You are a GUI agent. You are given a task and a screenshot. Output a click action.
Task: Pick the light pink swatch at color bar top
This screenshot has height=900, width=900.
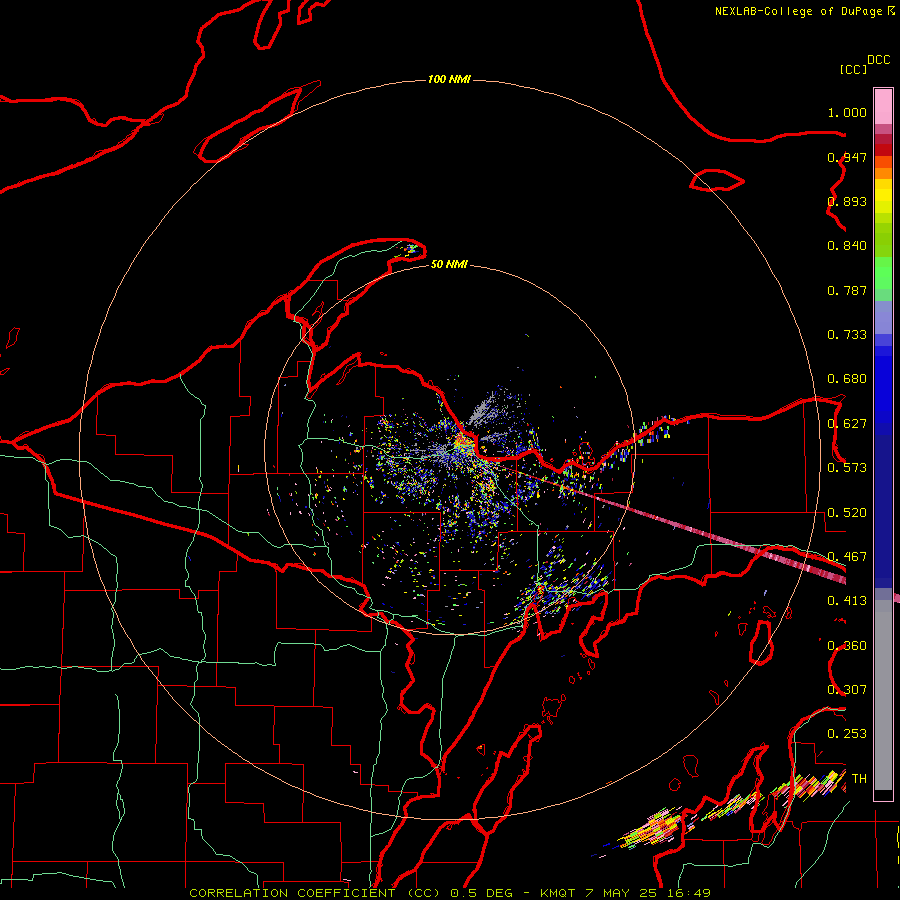[883, 107]
